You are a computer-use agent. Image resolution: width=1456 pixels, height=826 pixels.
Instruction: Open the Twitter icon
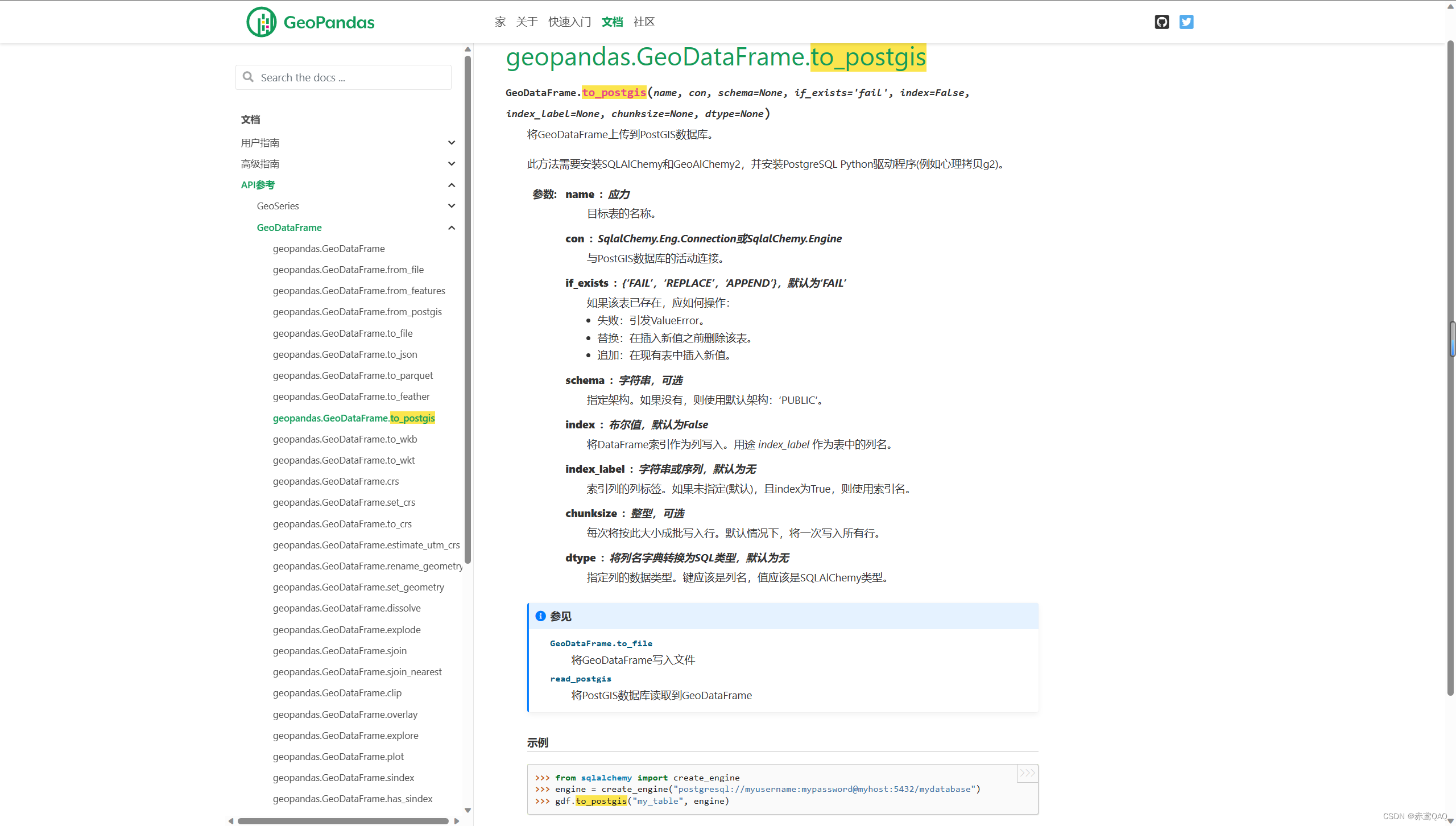(1186, 22)
